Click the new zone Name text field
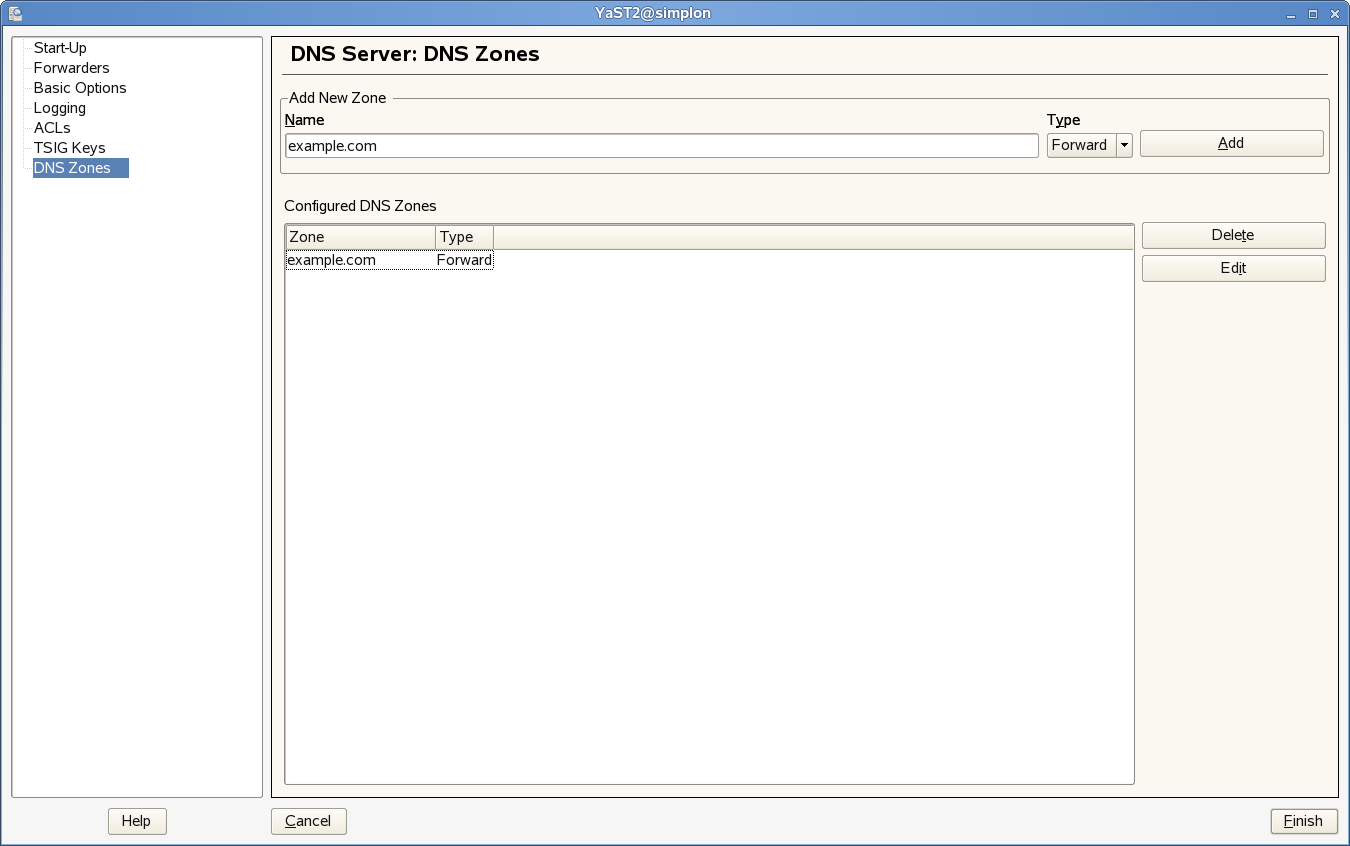Screen dimensions: 1350x846 coord(661,145)
